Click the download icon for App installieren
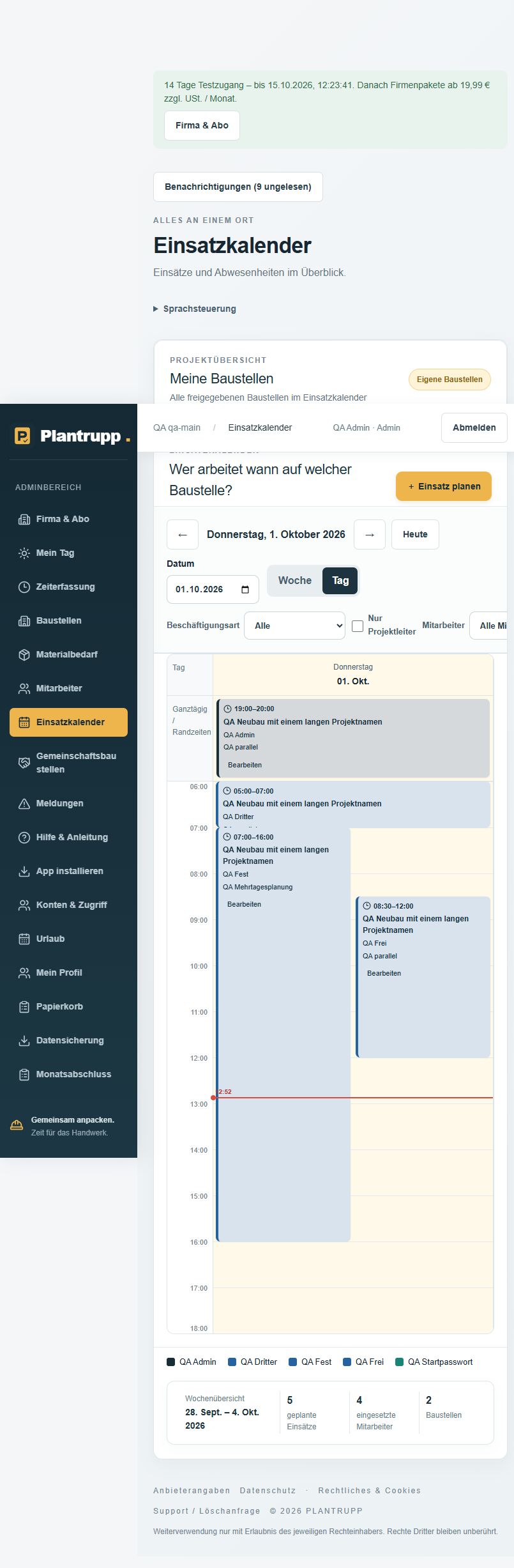 click(24, 872)
